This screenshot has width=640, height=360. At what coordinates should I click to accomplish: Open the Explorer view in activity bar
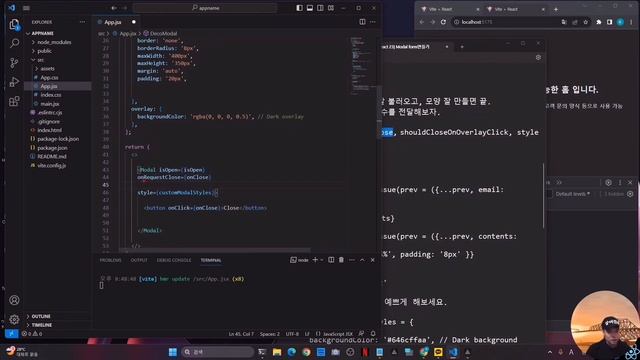[x=14, y=24]
